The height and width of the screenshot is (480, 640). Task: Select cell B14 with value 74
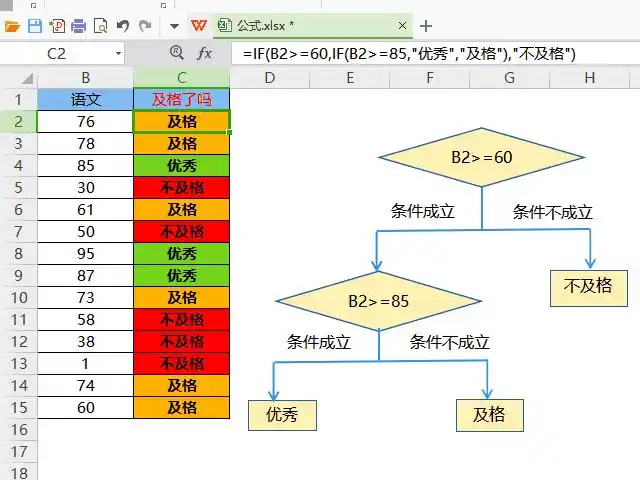coord(85,386)
